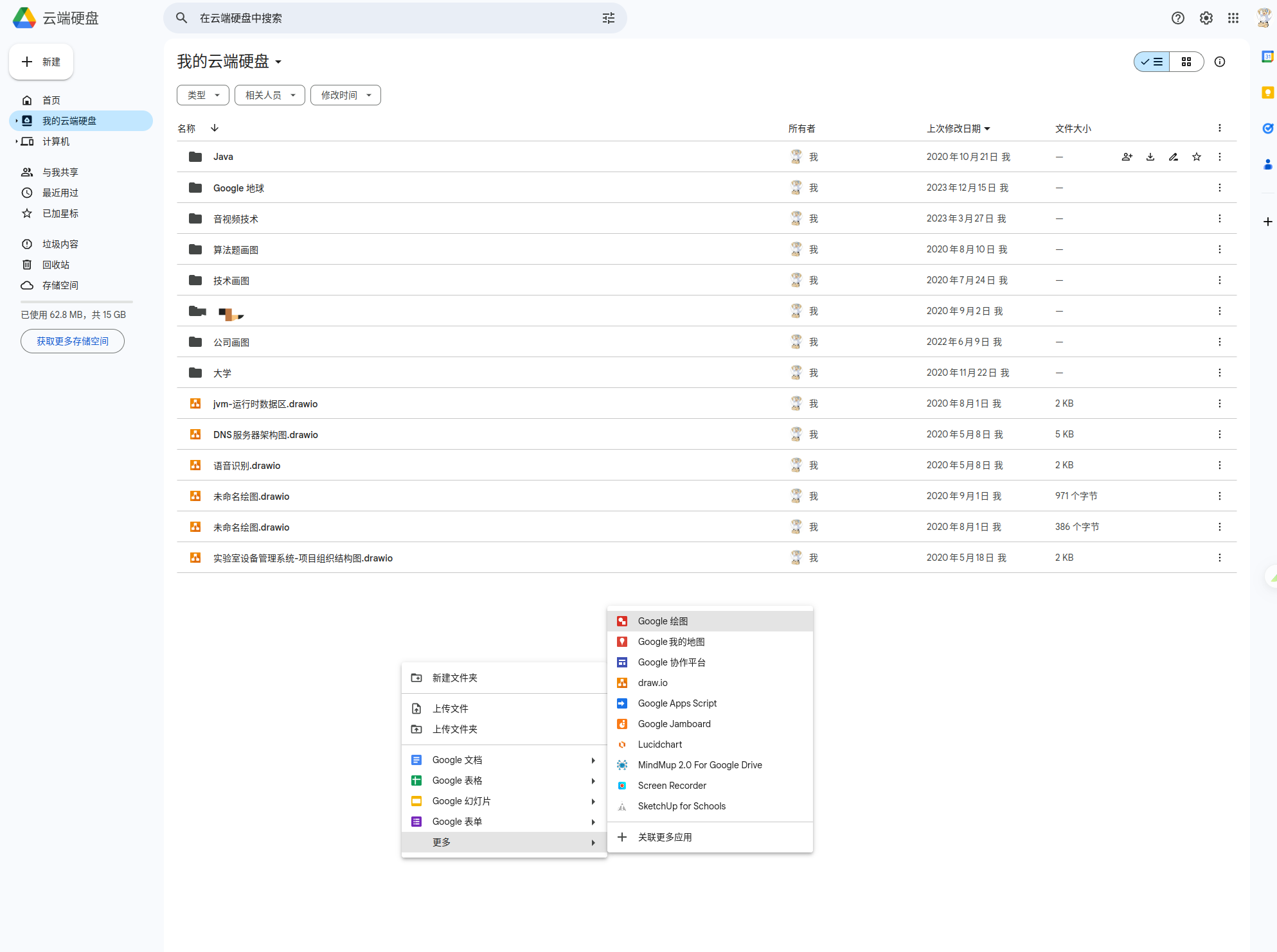Screen dimensions: 1277x952
Task: Switch to grid layout view
Action: [x=1186, y=62]
